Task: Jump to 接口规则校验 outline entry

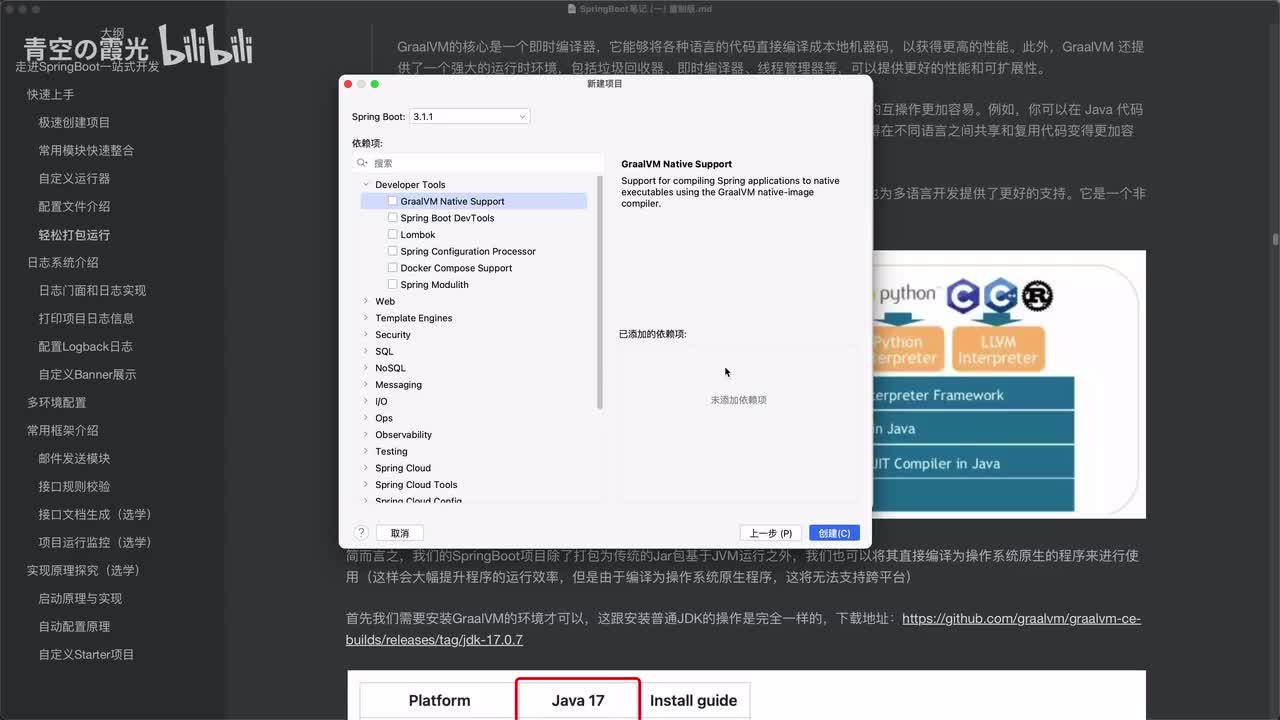Action: point(74,486)
